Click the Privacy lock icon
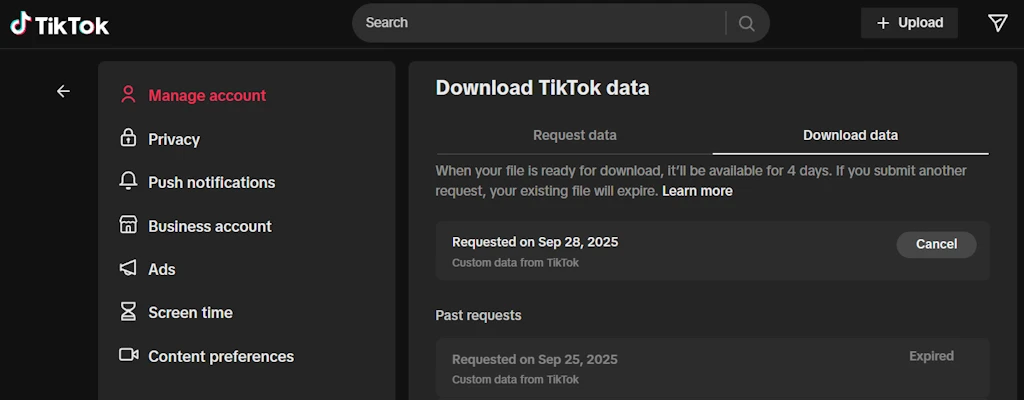1024x400 pixels. (128, 138)
